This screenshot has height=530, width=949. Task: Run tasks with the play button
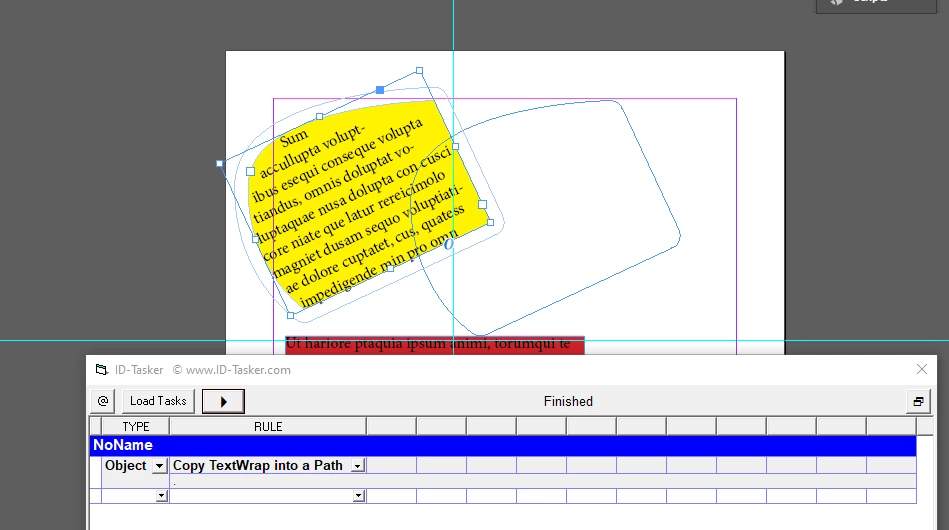[x=223, y=401]
